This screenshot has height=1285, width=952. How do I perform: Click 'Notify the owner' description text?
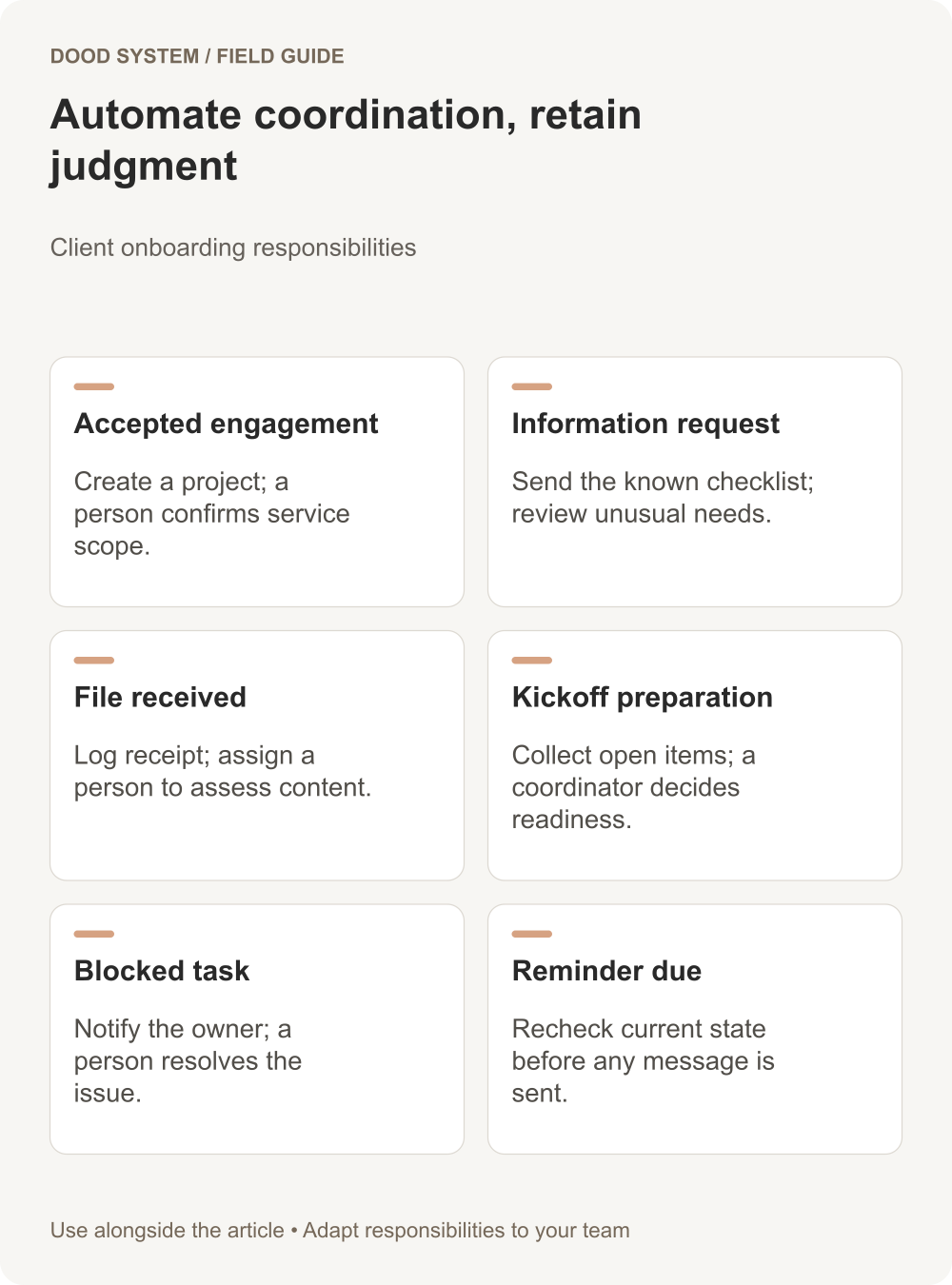pyautogui.click(x=188, y=1060)
